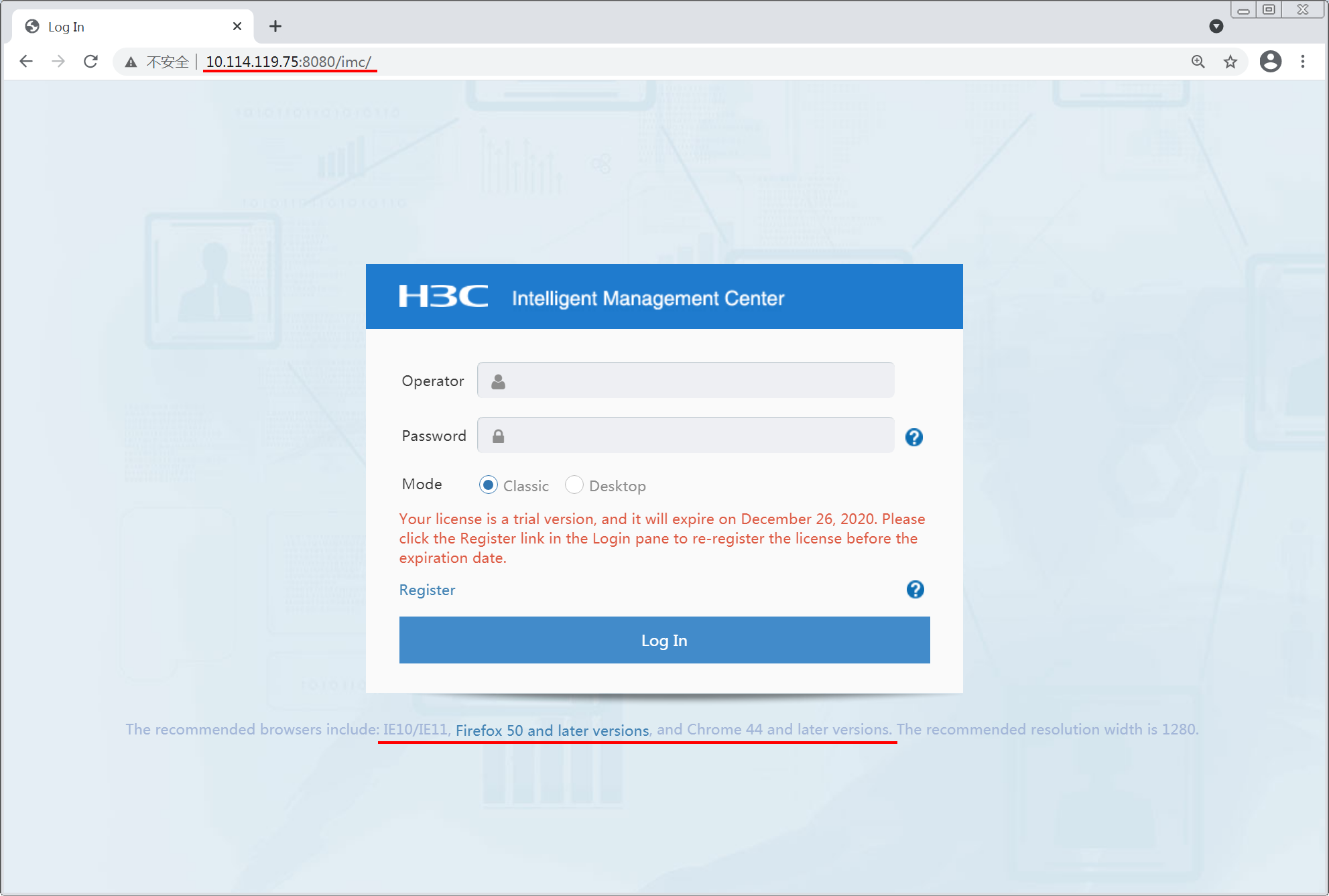1329x896 pixels.
Task: Reload the page with refresh icon
Action: (x=90, y=62)
